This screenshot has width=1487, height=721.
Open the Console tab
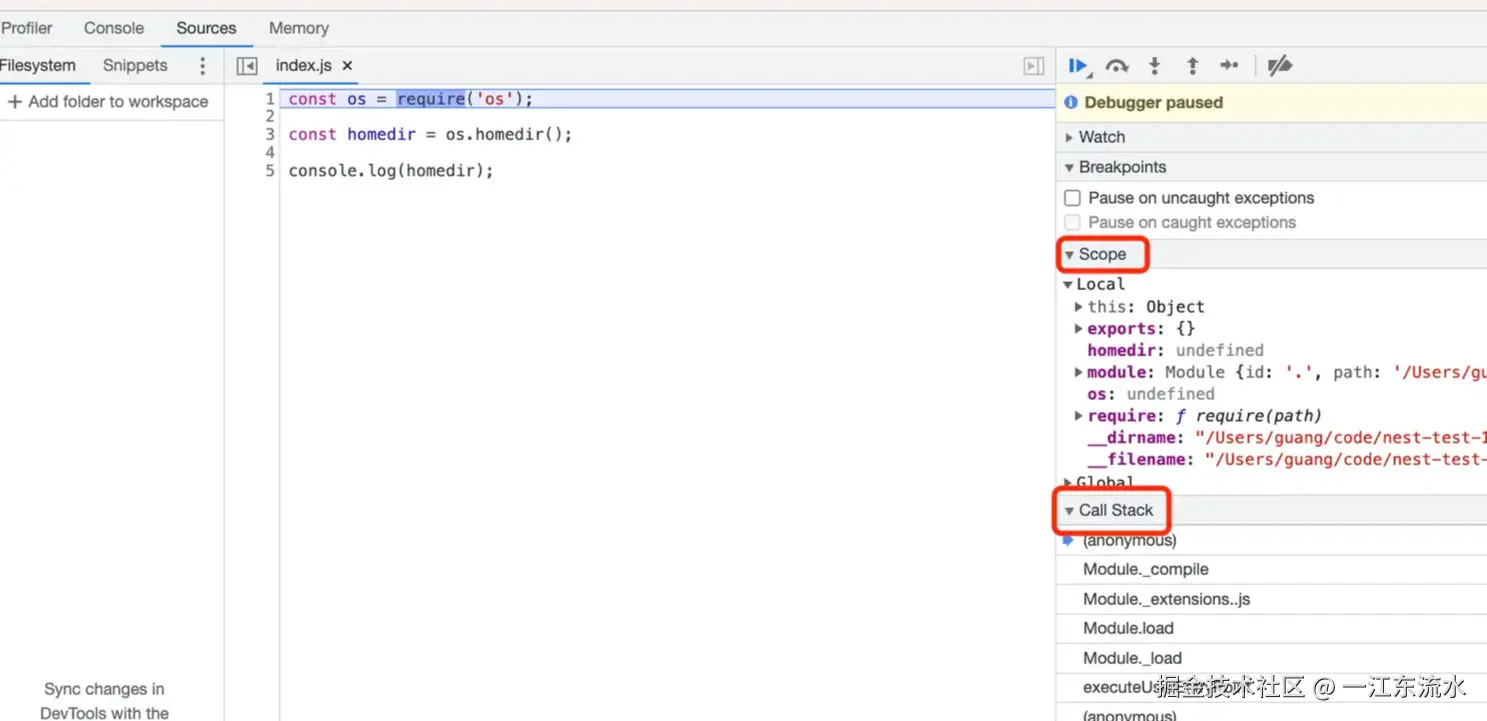[x=114, y=28]
